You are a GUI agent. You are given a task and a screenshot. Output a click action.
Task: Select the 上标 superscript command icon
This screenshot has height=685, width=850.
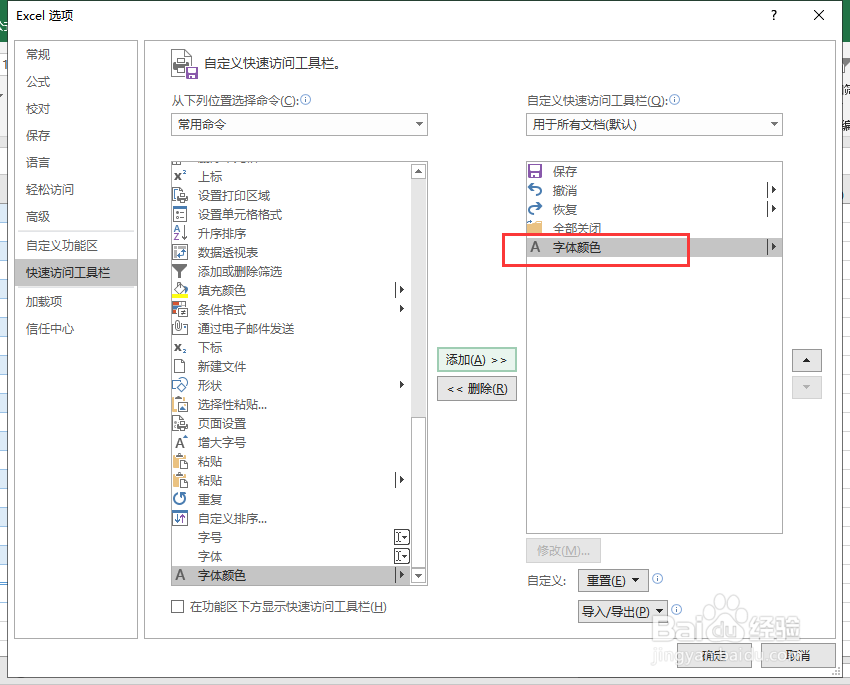tap(180, 176)
